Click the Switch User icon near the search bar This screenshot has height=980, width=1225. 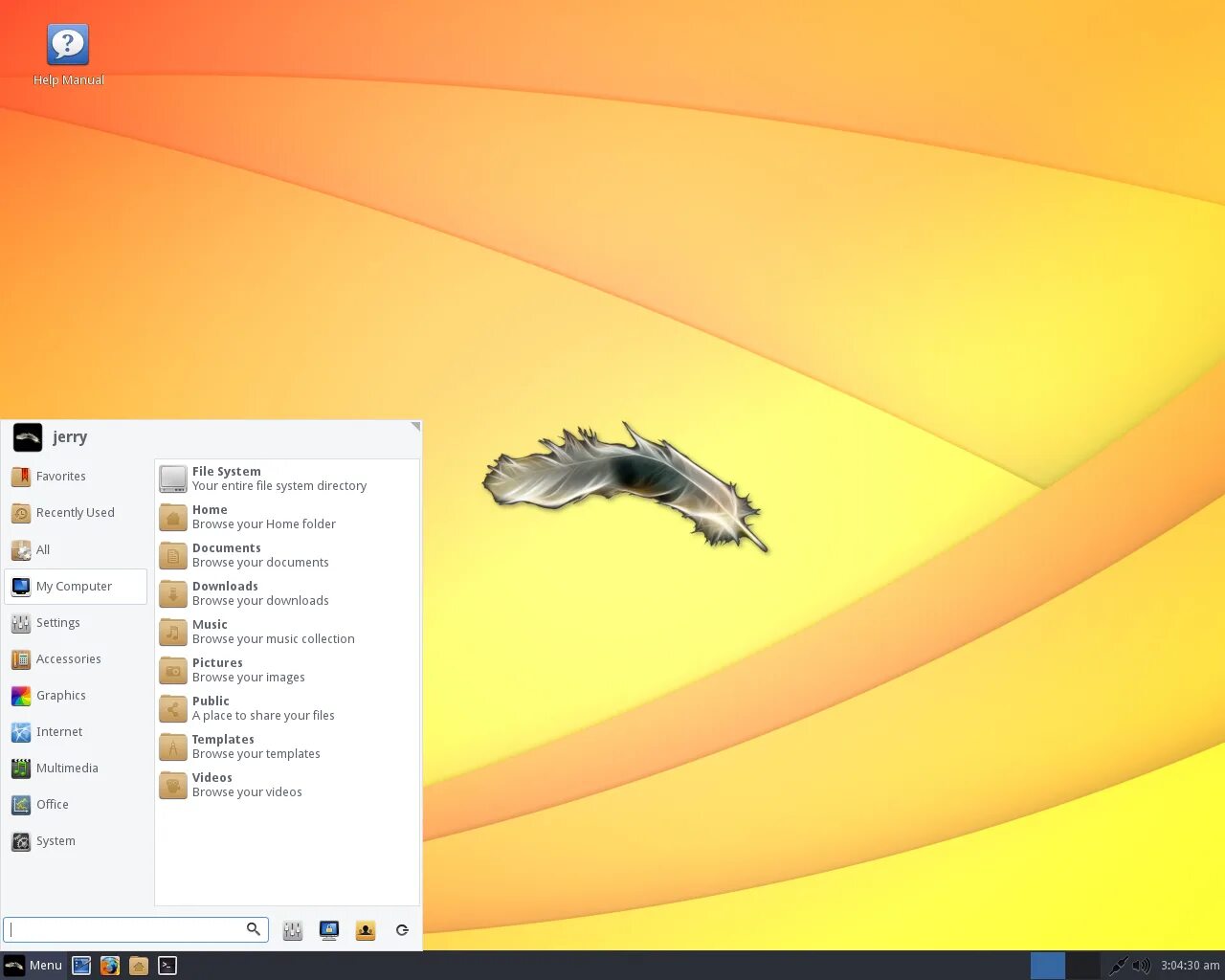pos(365,929)
